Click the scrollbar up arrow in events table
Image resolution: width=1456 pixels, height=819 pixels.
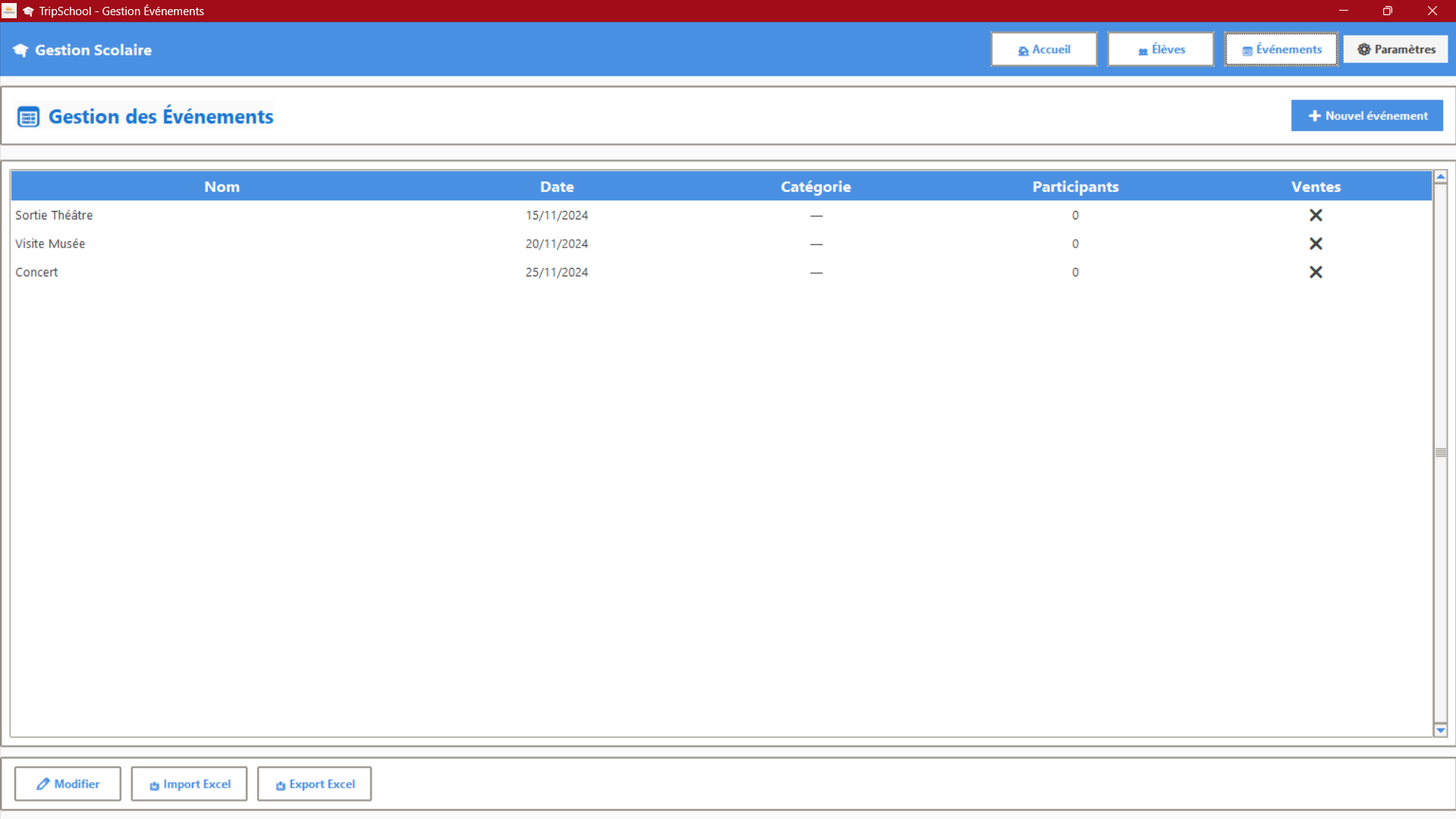(1440, 177)
